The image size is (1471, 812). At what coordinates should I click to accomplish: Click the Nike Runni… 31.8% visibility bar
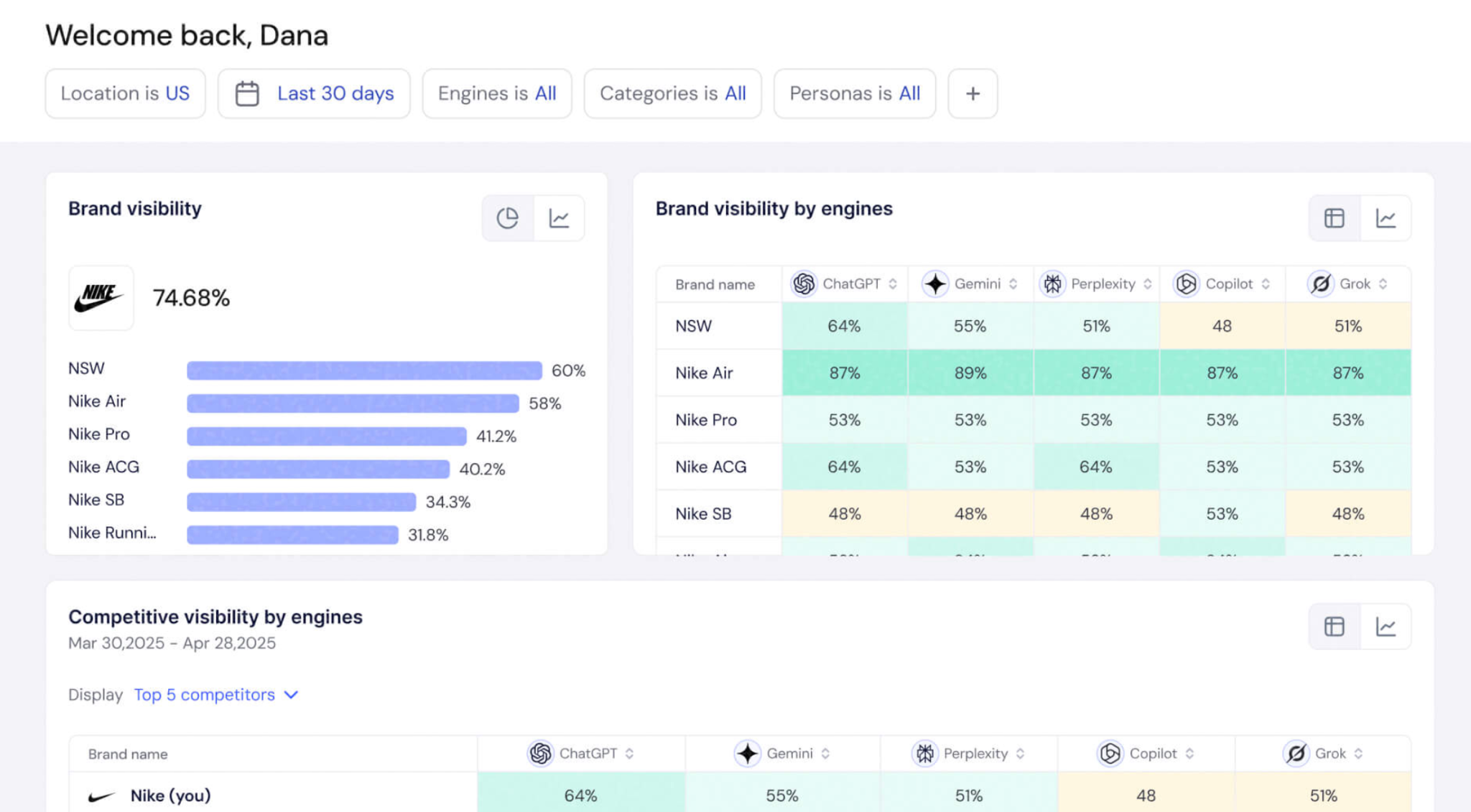(x=292, y=535)
